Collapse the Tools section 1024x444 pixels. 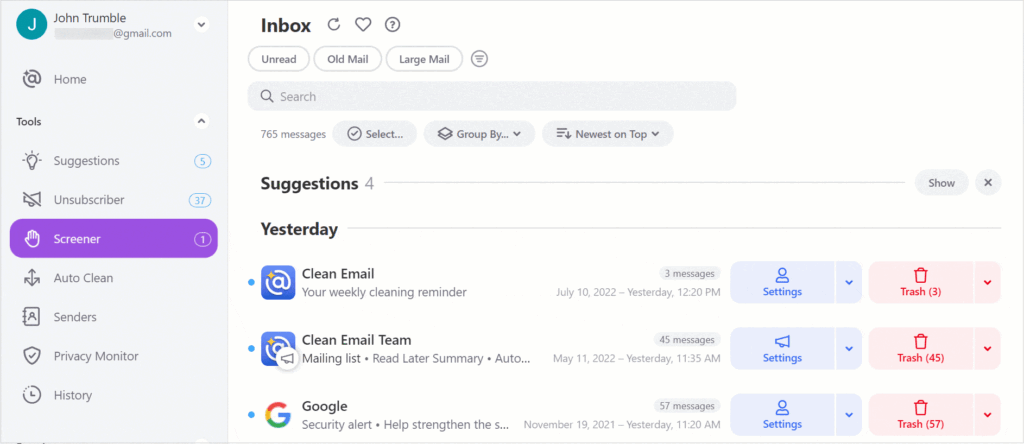click(201, 121)
